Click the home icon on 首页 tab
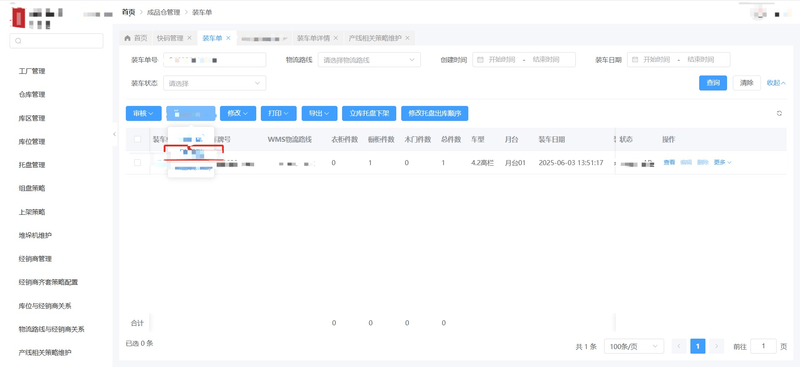Image resolution: width=800 pixels, height=367 pixels. click(x=128, y=38)
